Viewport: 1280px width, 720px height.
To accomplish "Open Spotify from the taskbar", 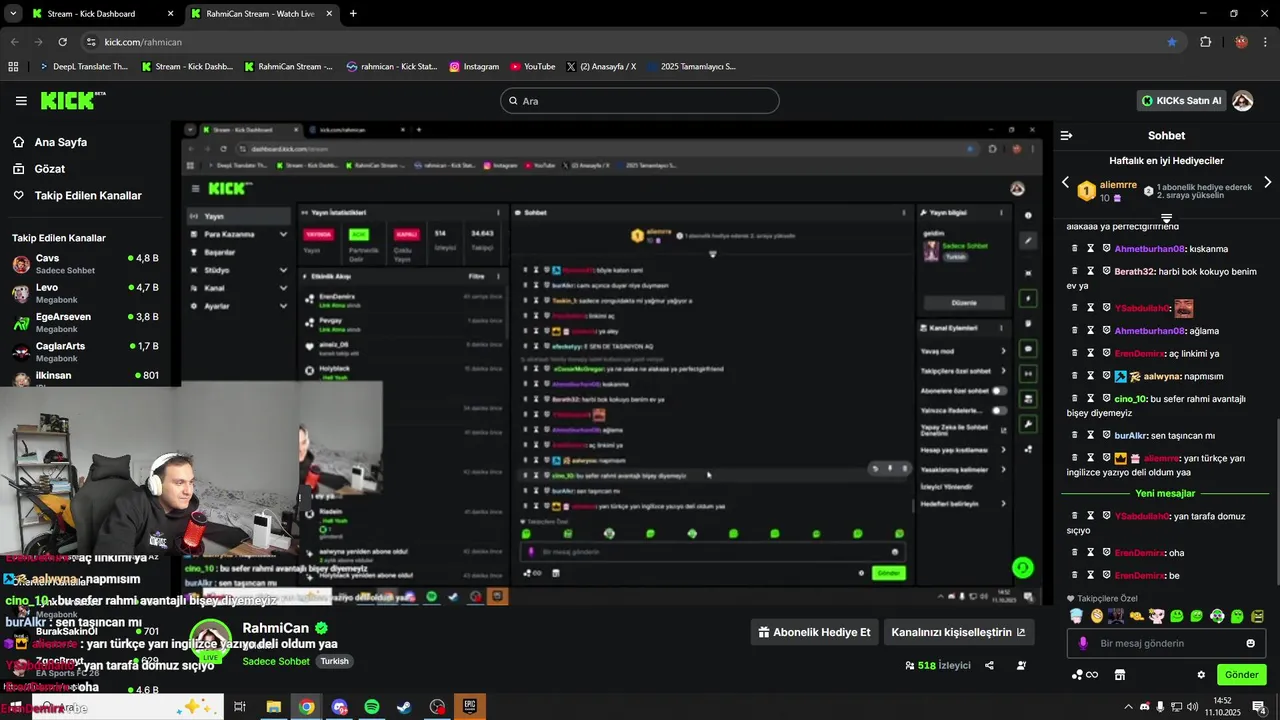I will point(372,707).
